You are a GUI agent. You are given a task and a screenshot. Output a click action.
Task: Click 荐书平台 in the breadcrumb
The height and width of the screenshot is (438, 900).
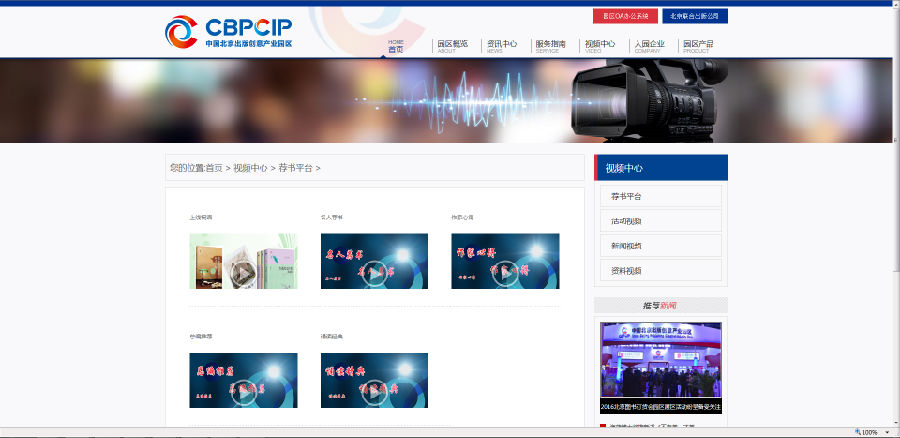(296, 168)
